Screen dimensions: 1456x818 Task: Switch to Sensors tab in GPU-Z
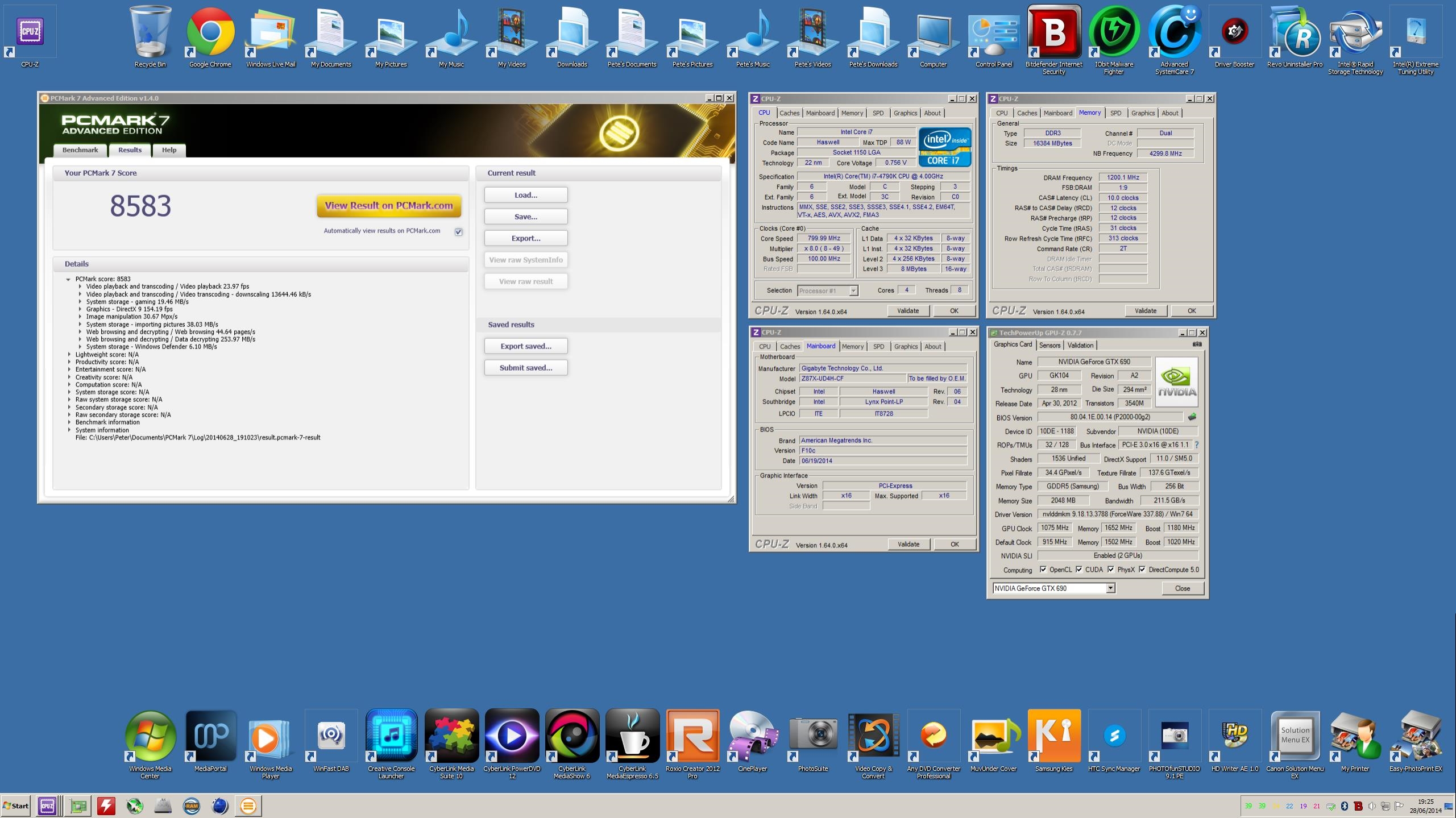click(x=1050, y=346)
